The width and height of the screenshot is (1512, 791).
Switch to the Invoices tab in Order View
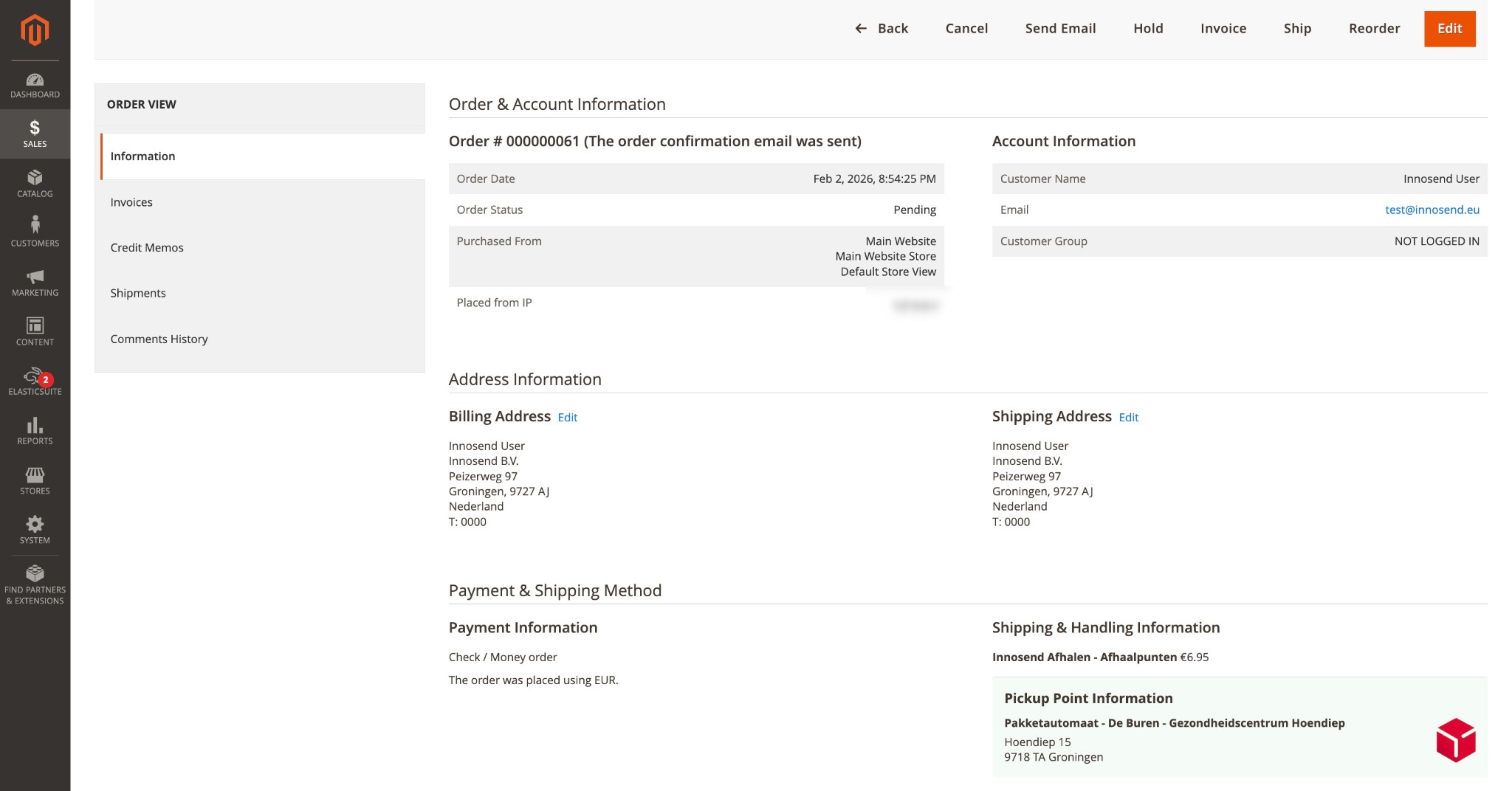click(131, 201)
